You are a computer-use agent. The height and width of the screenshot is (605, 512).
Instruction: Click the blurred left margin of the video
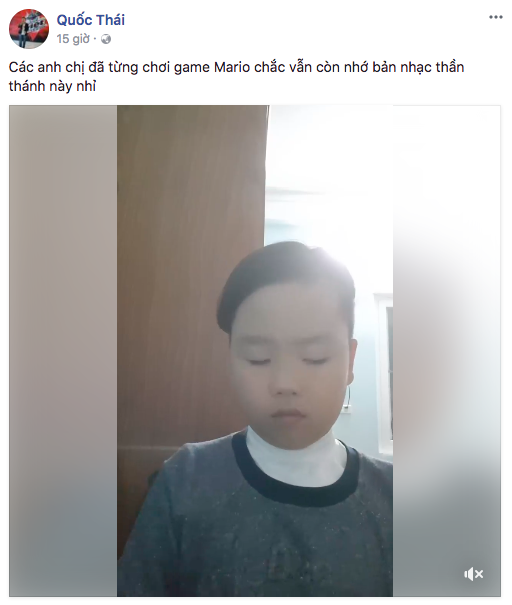(63, 351)
